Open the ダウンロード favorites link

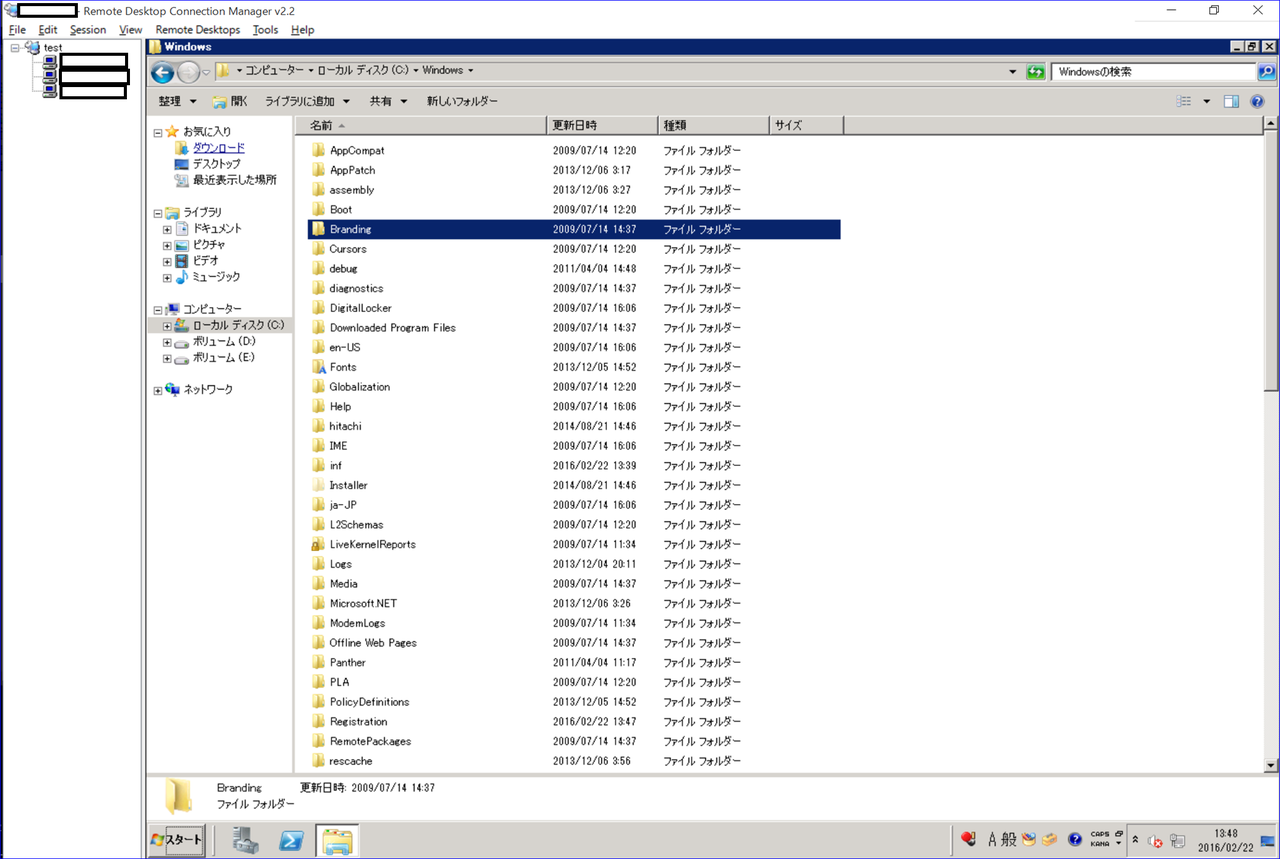tap(218, 148)
